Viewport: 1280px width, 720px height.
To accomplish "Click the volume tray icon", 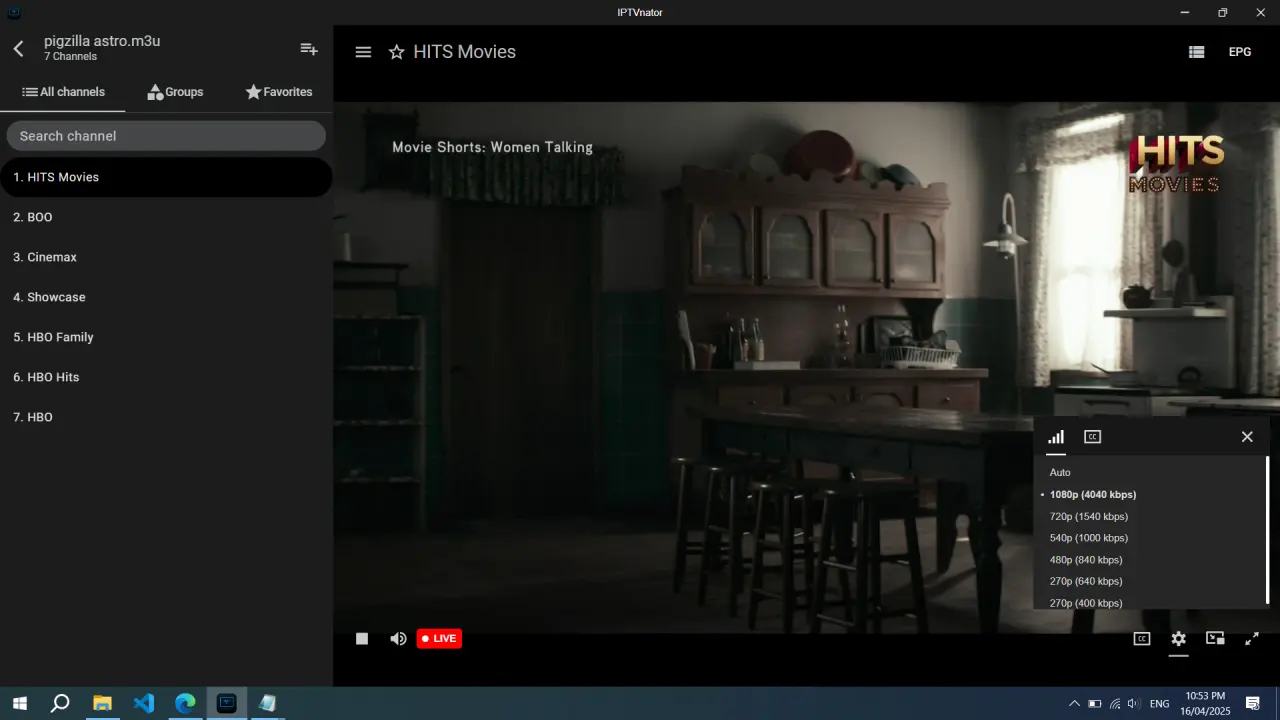I will (1133, 704).
